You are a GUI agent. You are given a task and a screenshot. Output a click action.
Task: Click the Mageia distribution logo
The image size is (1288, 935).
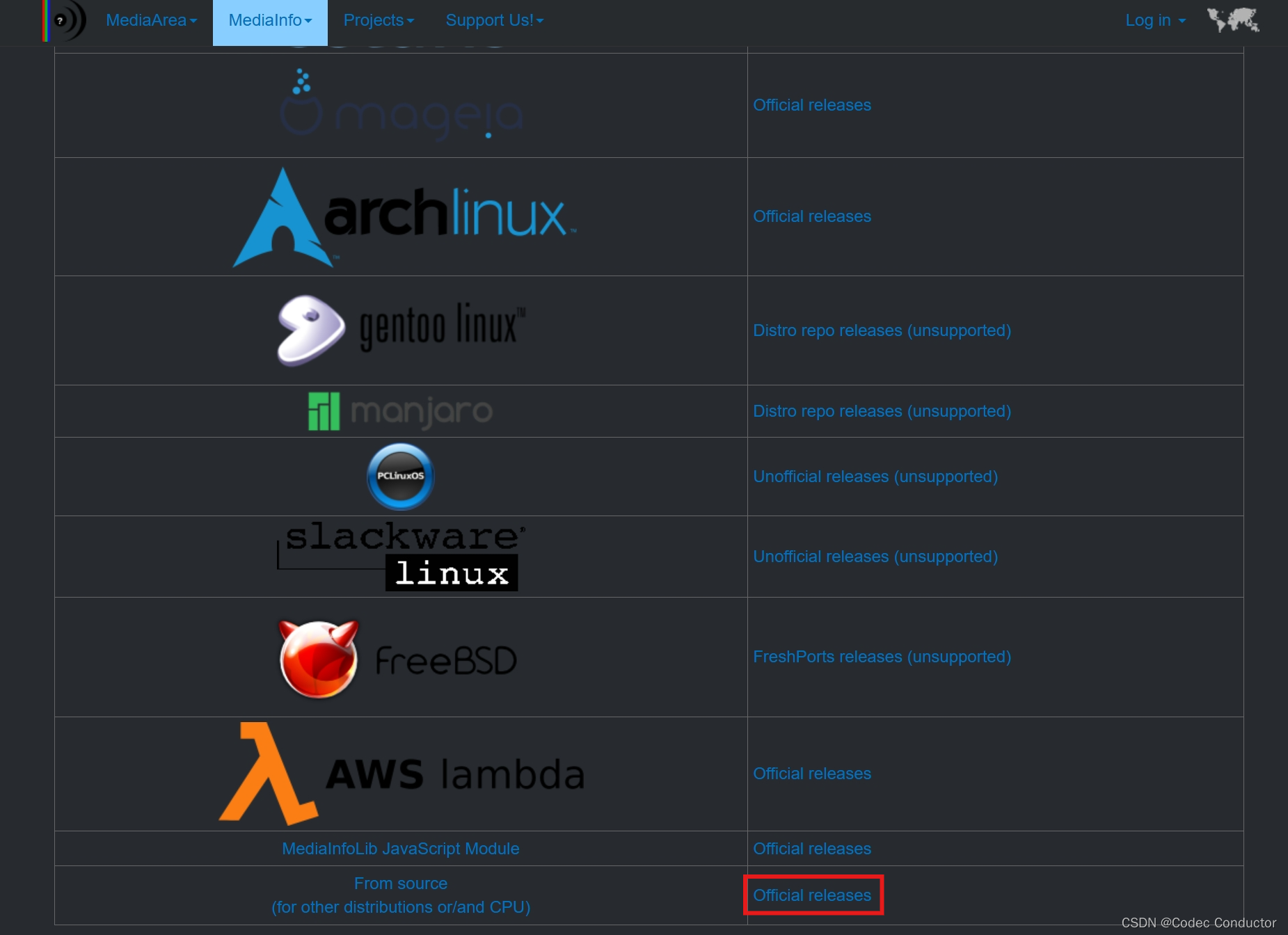(401, 105)
